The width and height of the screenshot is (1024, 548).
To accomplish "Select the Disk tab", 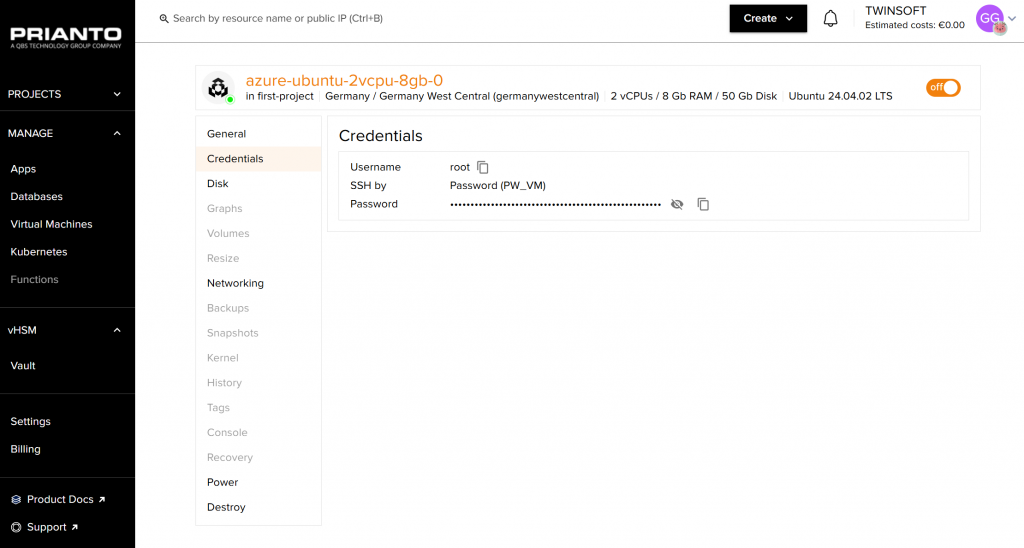I will pos(218,184).
